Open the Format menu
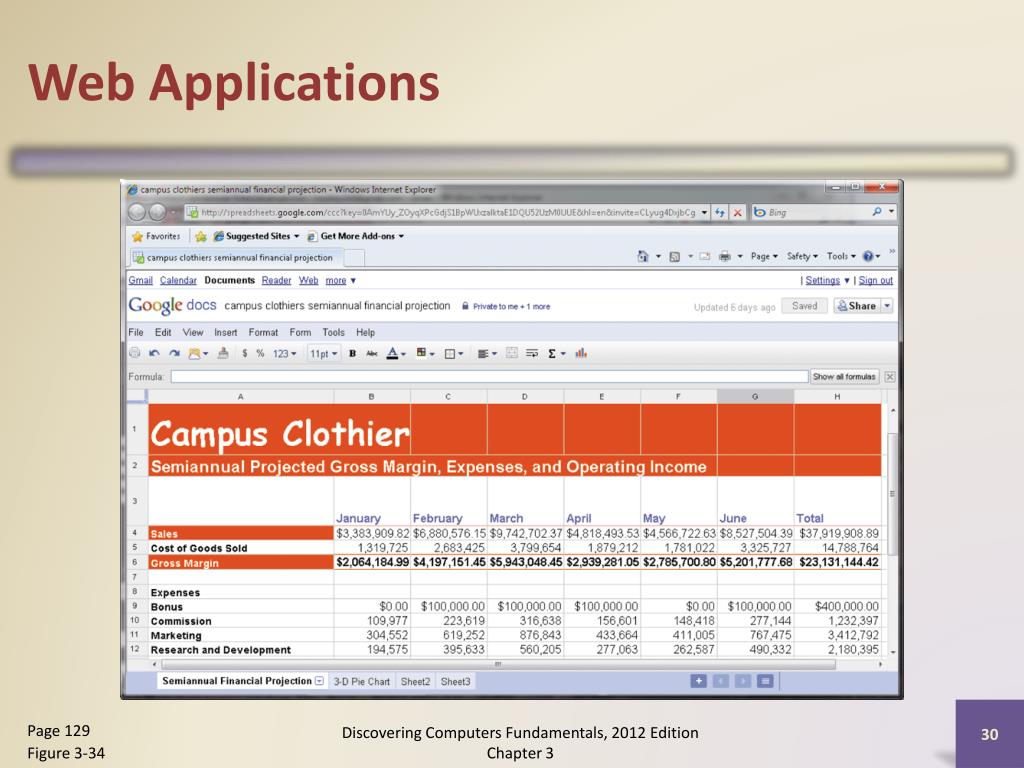The width and height of the screenshot is (1024, 768). (263, 332)
